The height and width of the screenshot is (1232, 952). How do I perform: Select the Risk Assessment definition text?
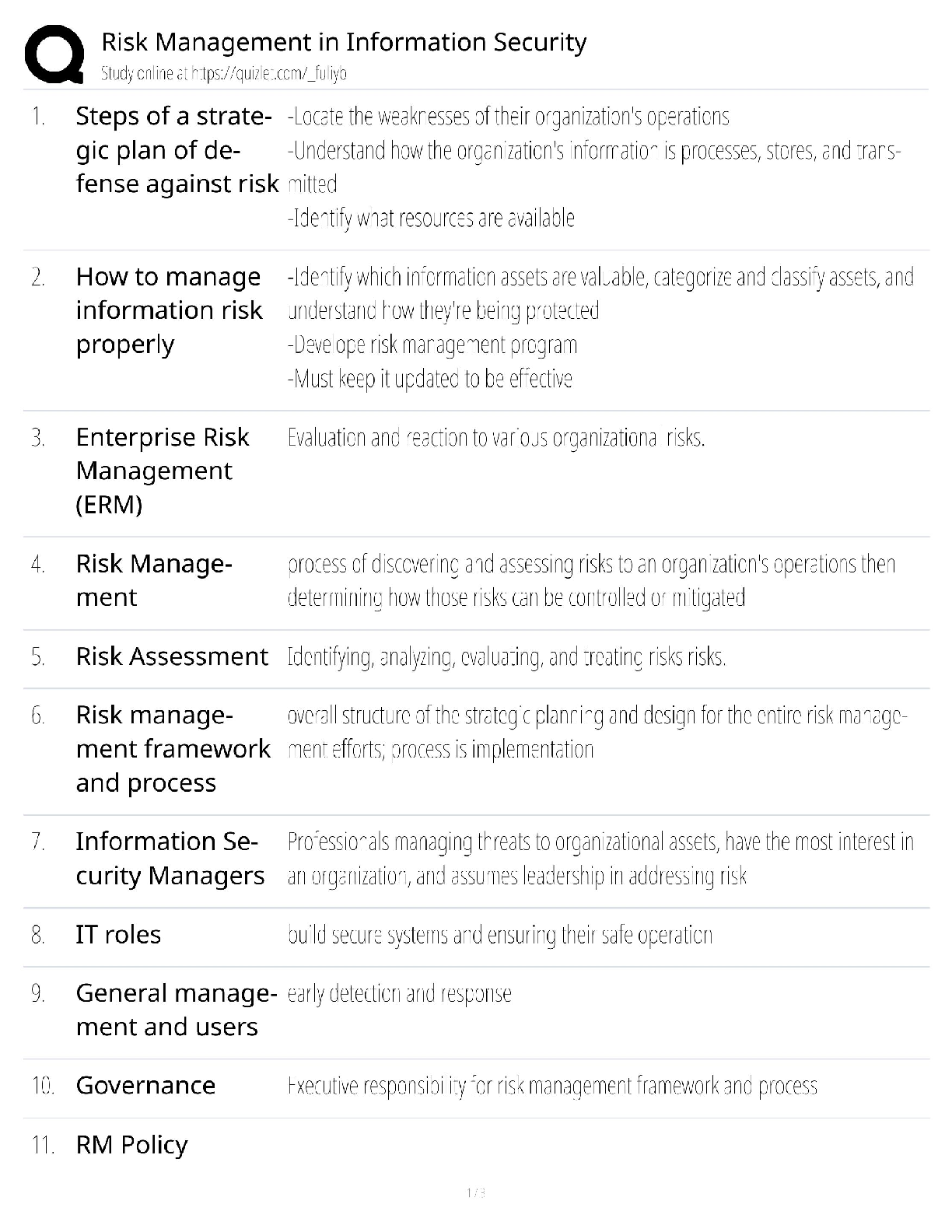pyautogui.click(x=506, y=657)
